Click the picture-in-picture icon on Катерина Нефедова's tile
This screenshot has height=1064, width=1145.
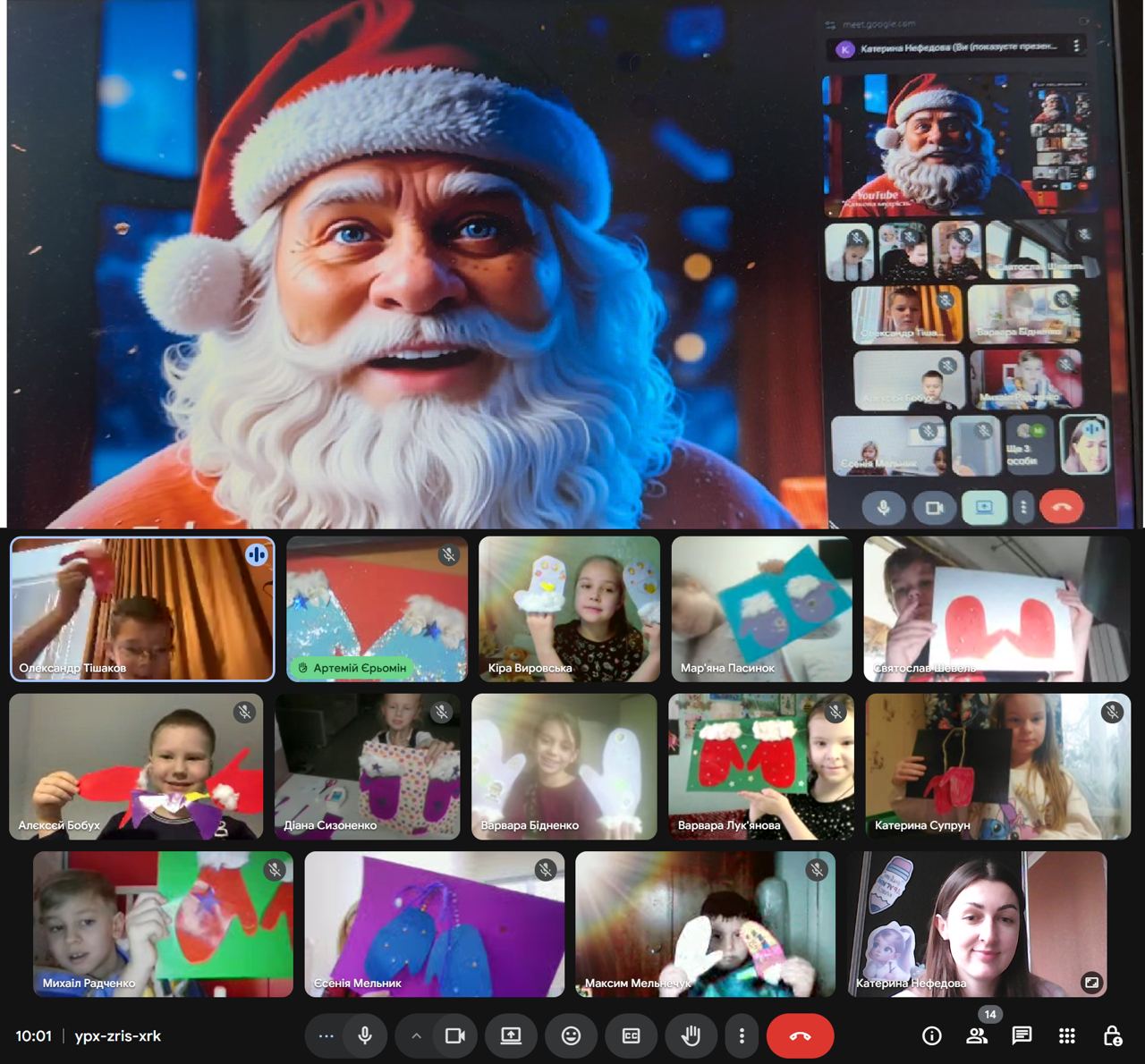[1091, 982]
